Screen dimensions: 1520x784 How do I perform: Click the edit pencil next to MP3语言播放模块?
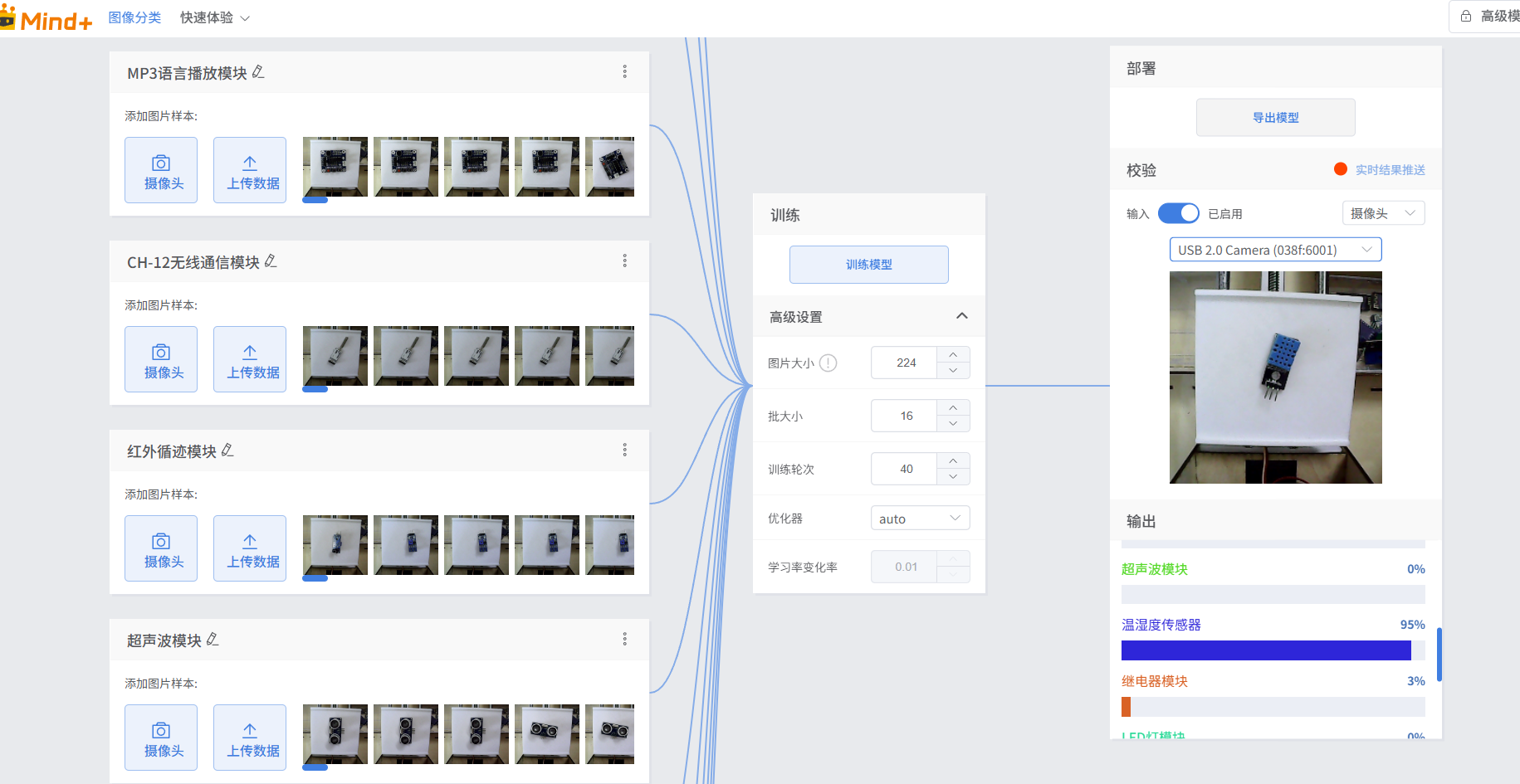(258, 73)
